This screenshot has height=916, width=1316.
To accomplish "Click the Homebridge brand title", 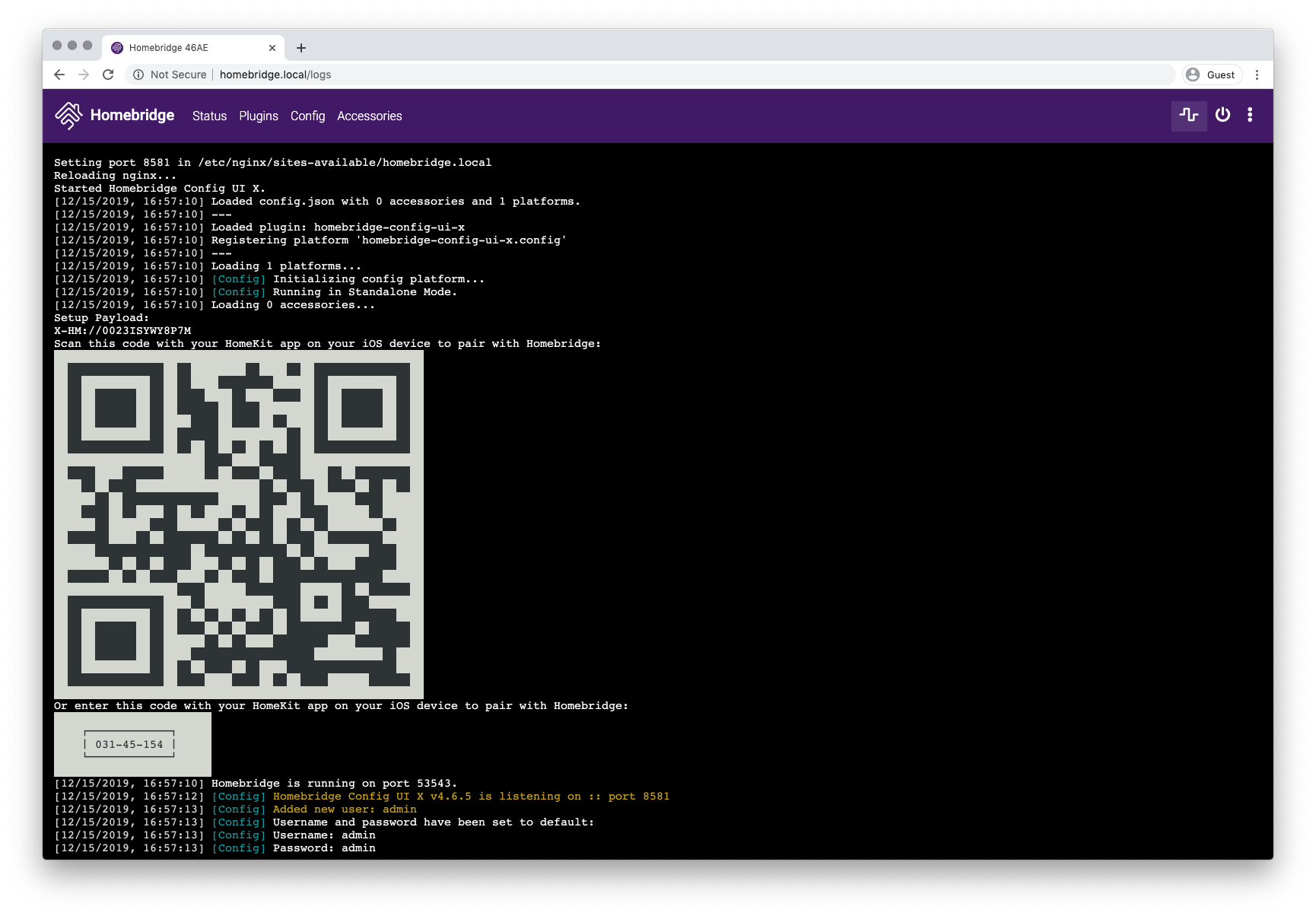I will (x=132, y=115).
